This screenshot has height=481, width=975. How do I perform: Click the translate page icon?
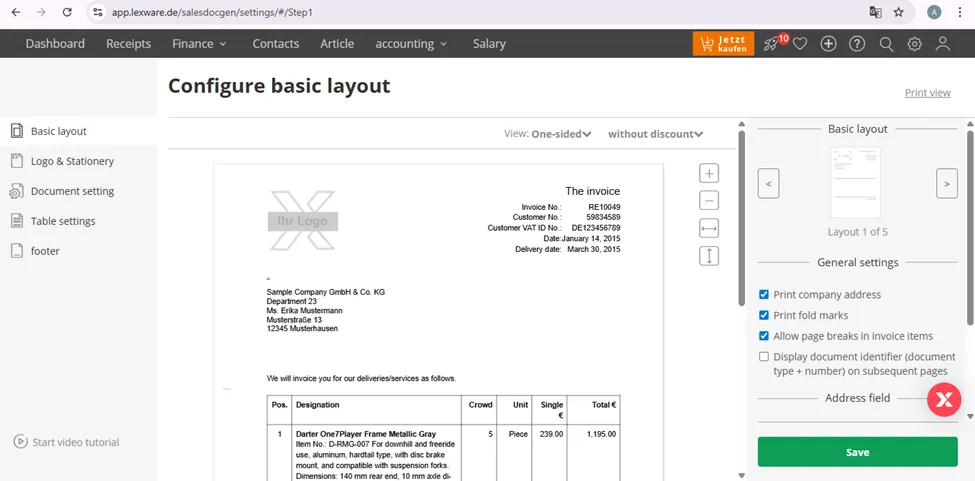[876, 12]
